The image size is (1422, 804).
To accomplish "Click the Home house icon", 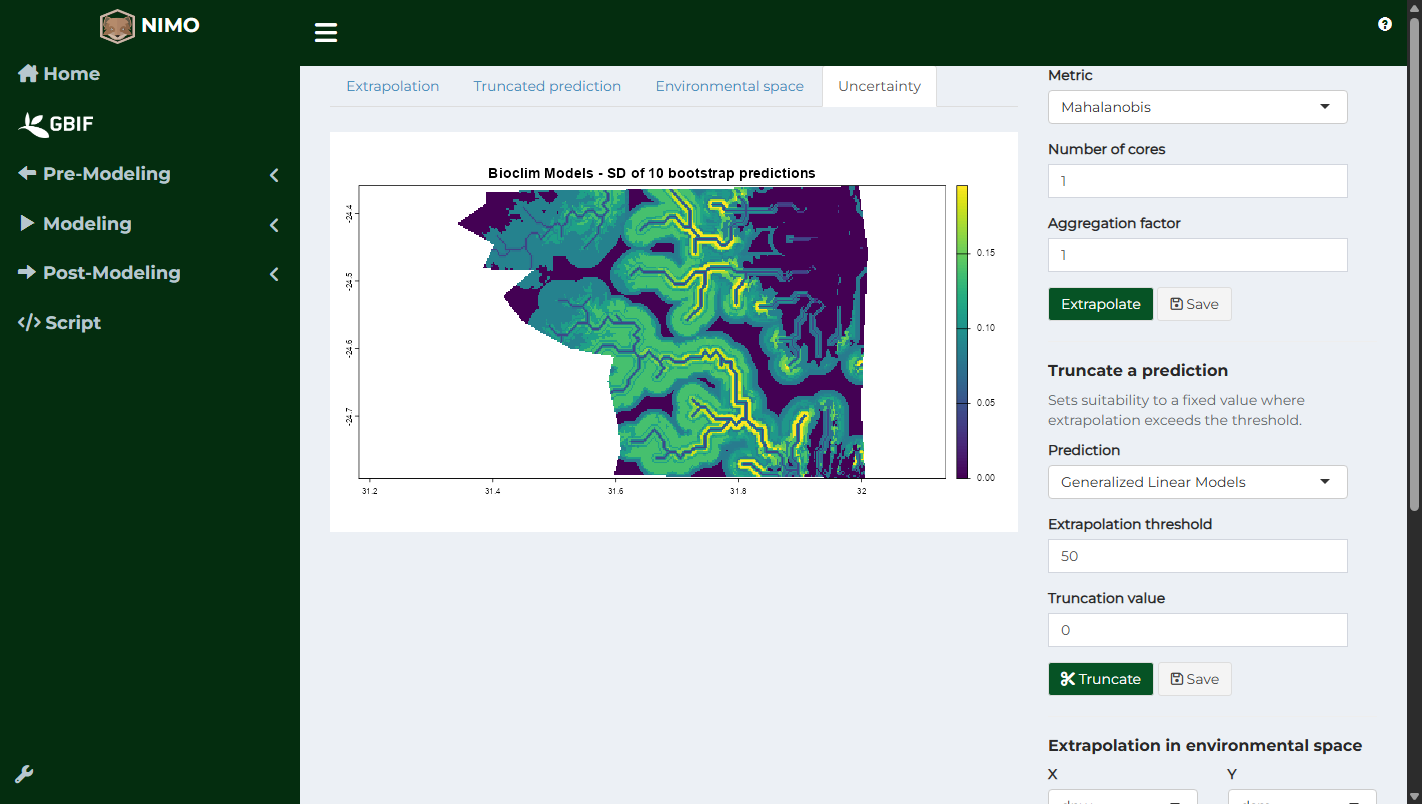I will [28, 73].
